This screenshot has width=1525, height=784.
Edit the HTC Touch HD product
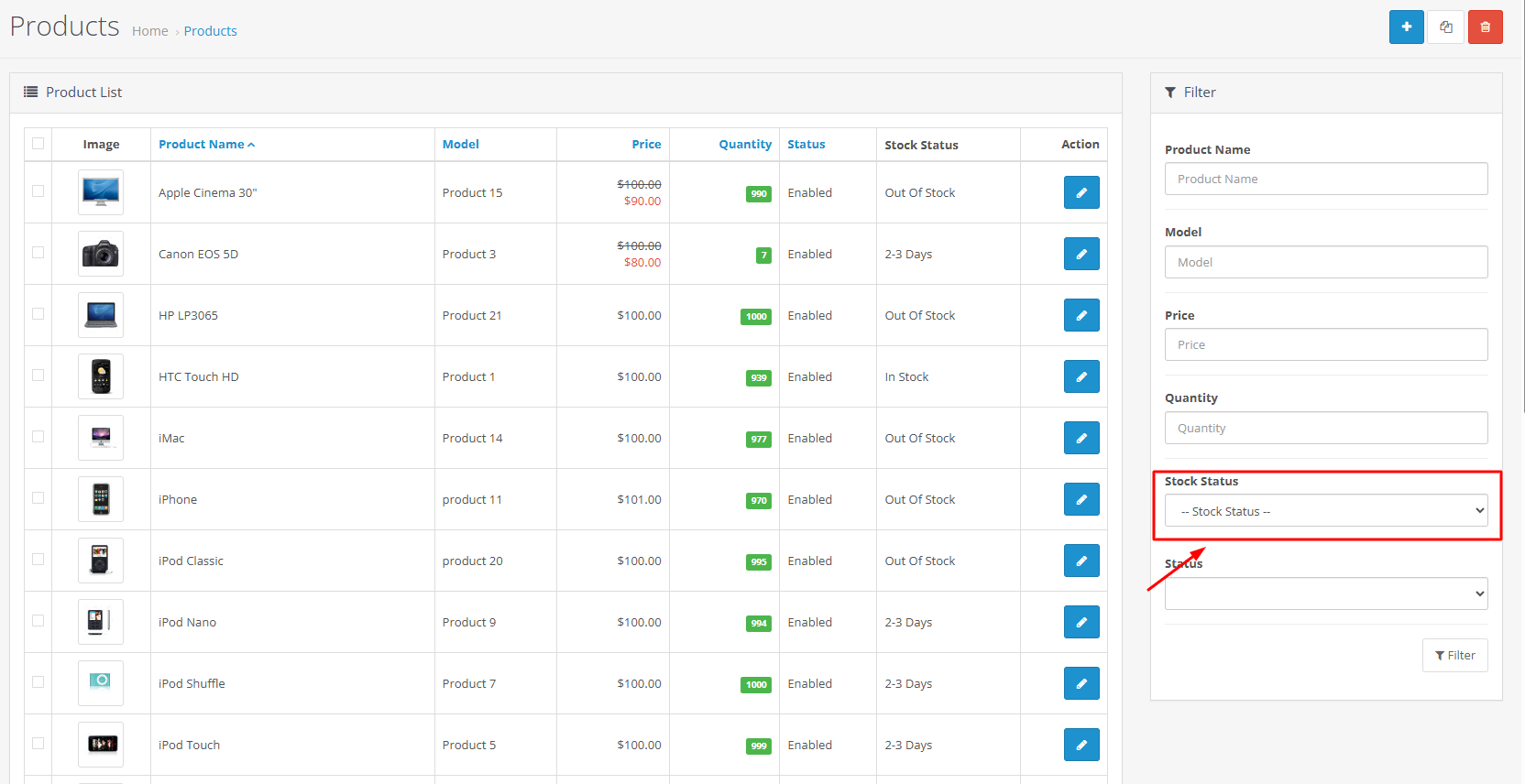click(x=1081, y=376)
